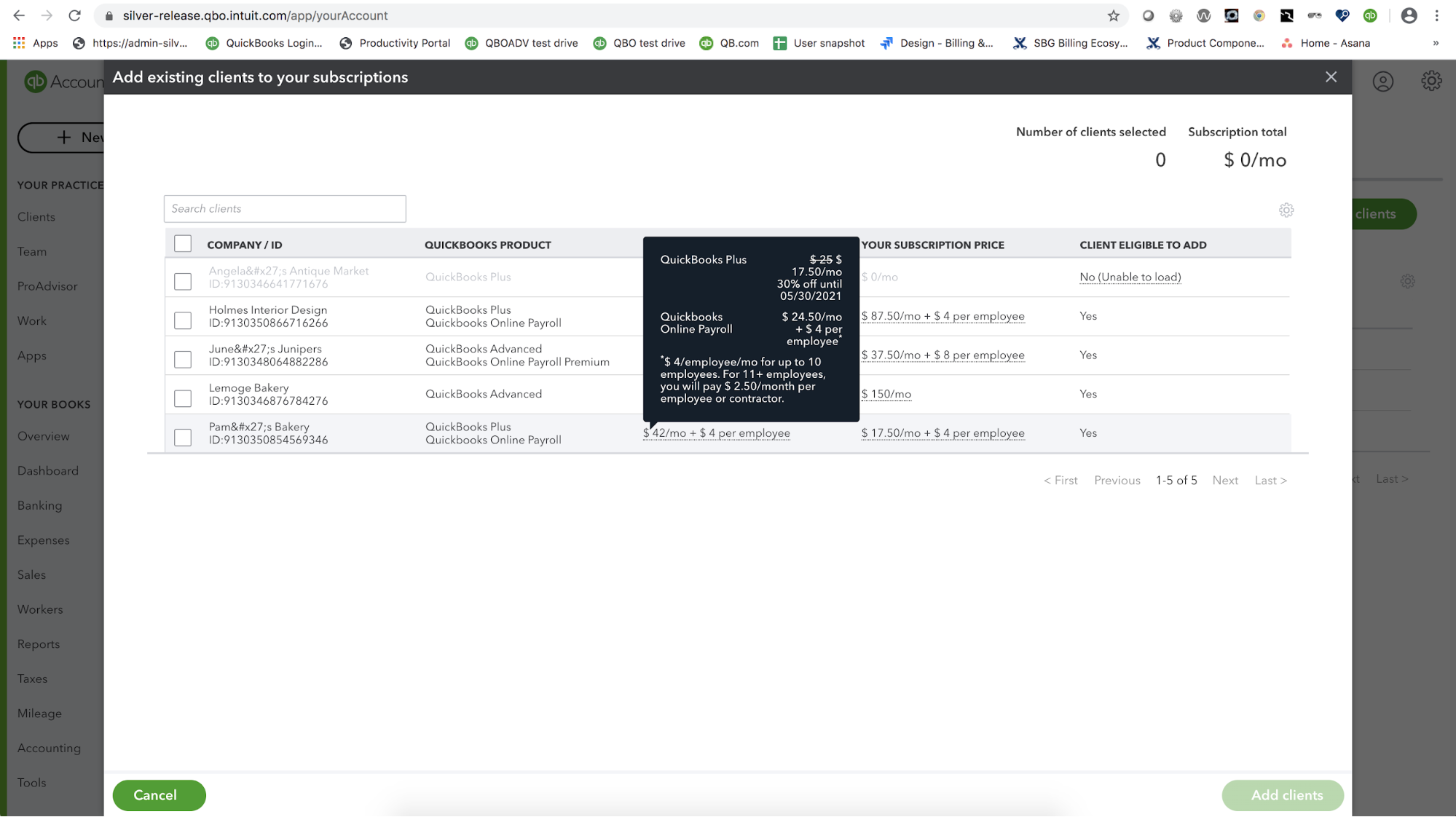The height and width of the screenshot is (817, 1456).
Task: Click the New button in the sidebar
Action: click(x=61, y=138)
